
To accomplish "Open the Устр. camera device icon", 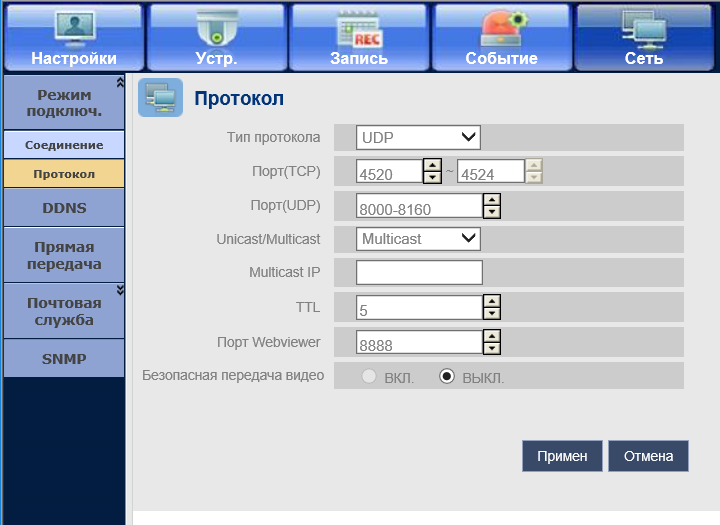I will click(216, 26).
